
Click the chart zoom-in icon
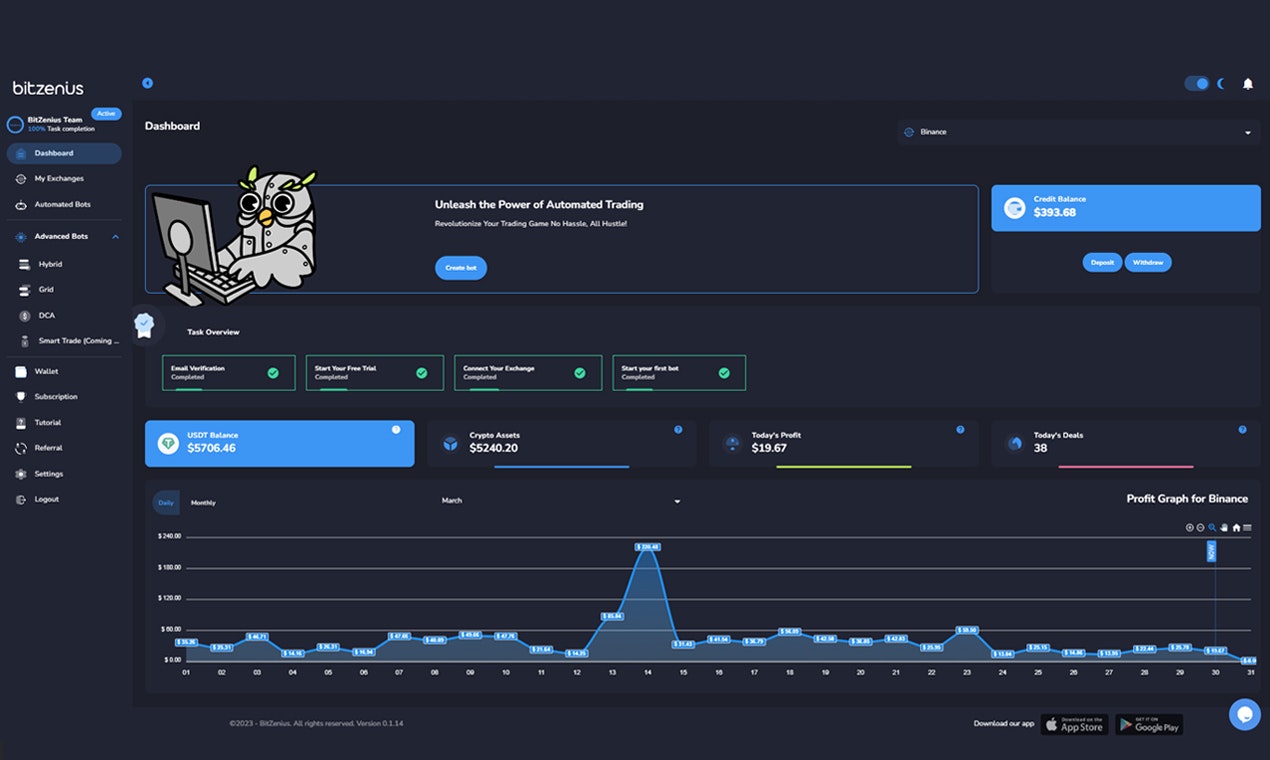[1190, 527]
